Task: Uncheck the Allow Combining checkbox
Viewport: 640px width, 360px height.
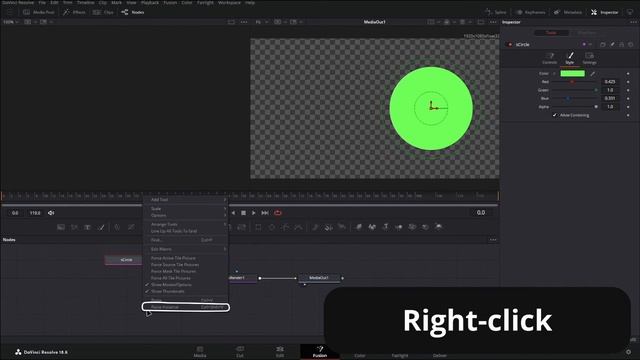Action: pyautogui.click(x=554, y=115)
